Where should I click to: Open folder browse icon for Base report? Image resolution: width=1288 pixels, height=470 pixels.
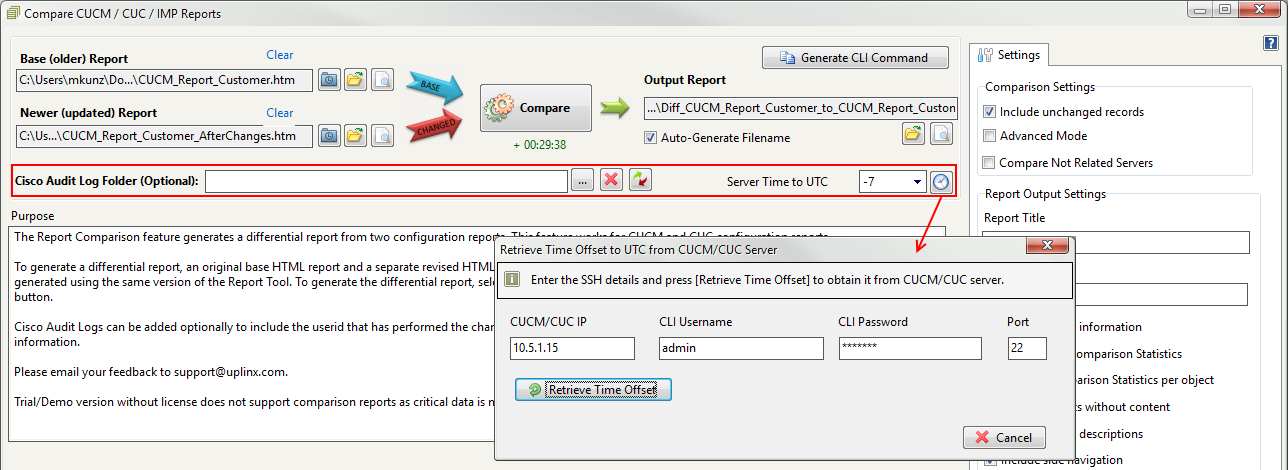click(x=355, y=80)
